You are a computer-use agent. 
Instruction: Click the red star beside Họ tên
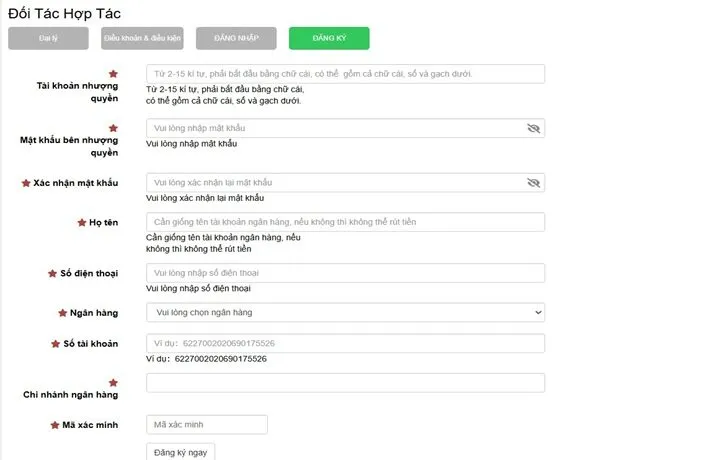click(x=82, y=222)
